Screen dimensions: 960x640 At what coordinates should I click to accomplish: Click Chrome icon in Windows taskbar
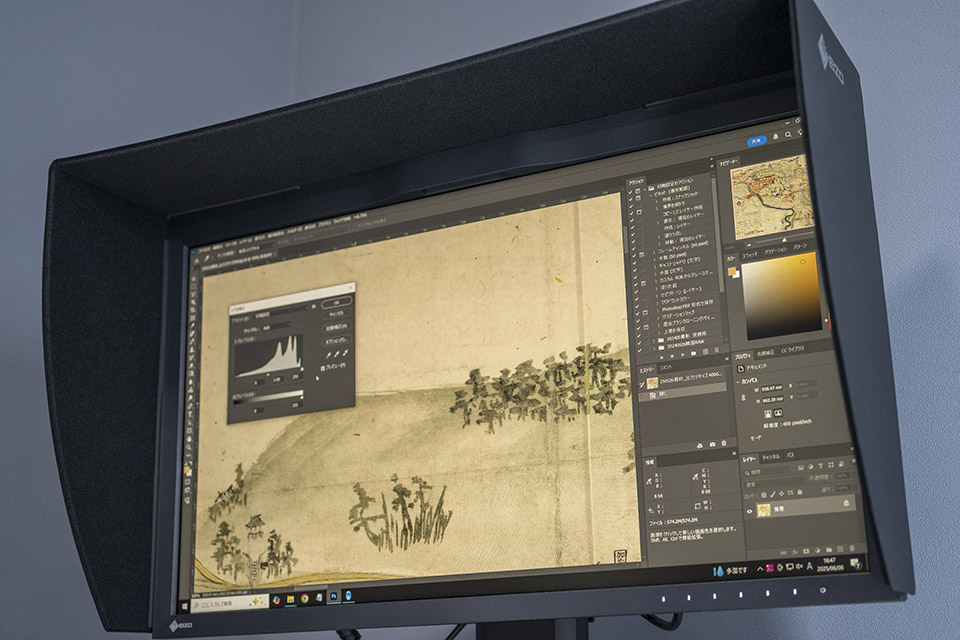click(304, 599)
